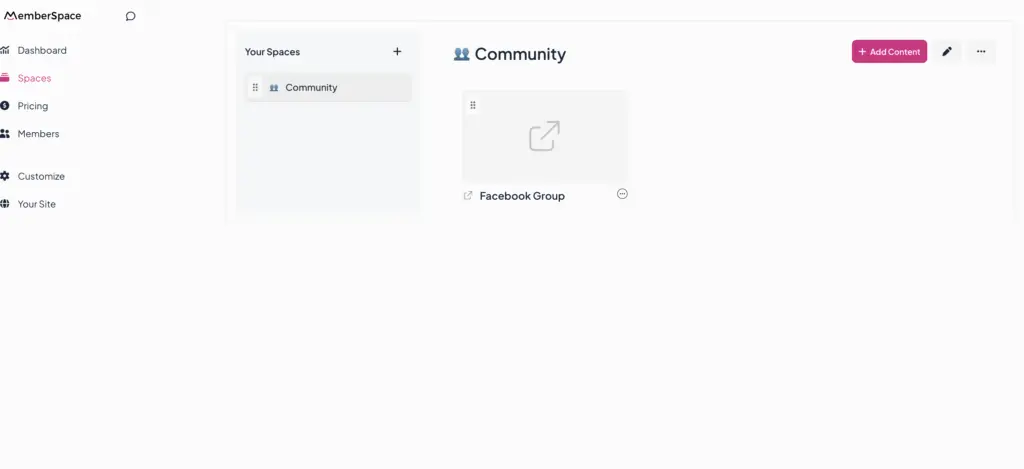Click the Facebook Group title
The width and height of the screenshot is (1024, 469).
pos(522,196)
